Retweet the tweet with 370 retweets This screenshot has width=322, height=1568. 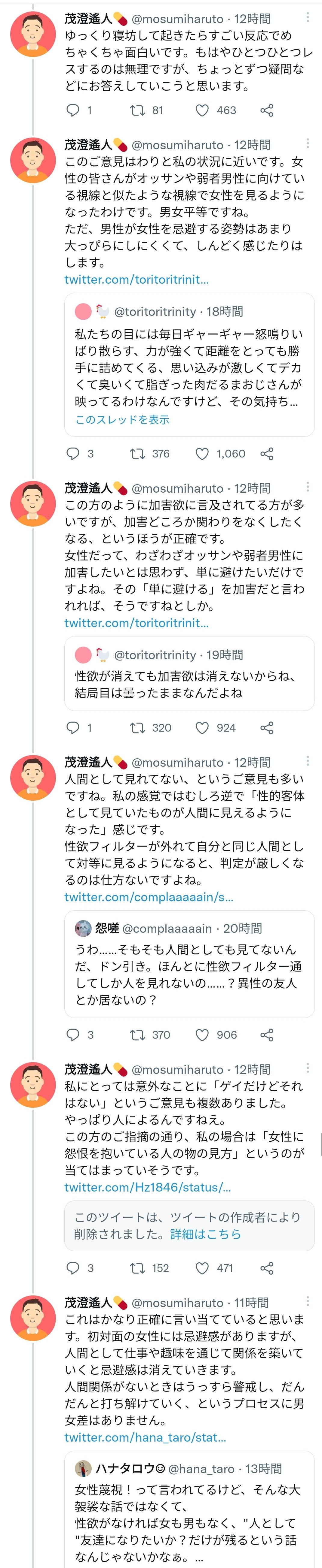tap(137, 1035)
